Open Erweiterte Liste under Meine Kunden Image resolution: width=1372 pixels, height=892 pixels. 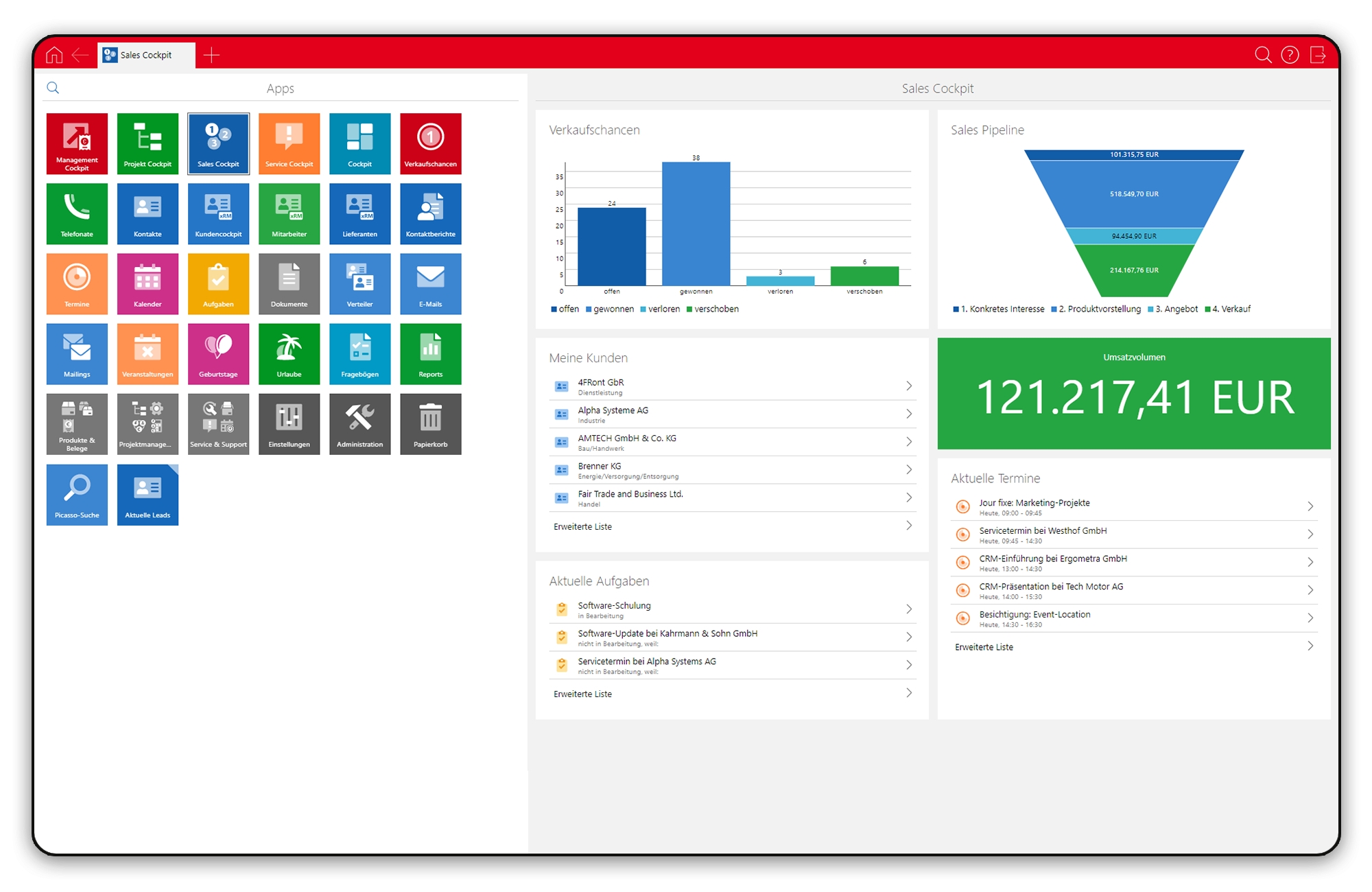(731, 526)
